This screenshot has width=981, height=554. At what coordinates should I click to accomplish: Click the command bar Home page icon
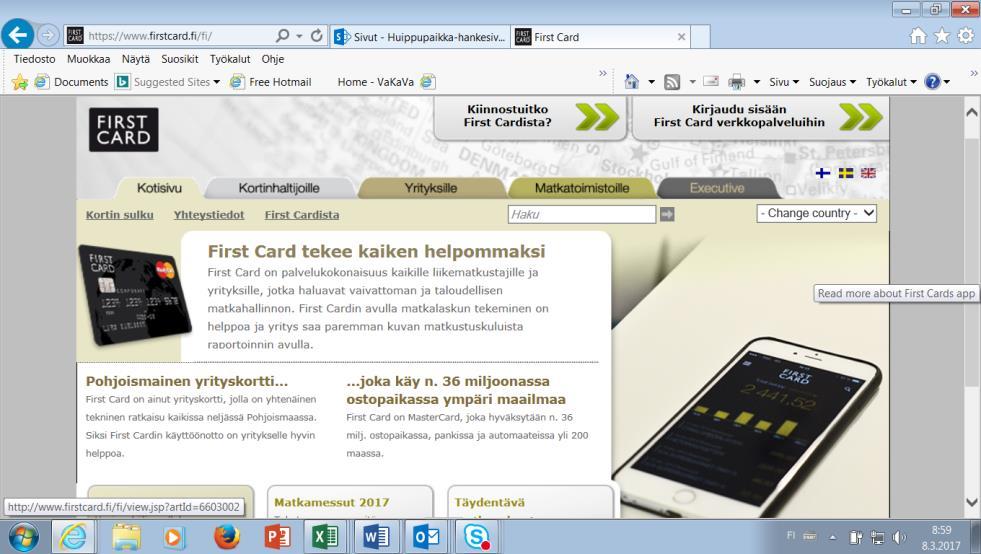pyautogui.click(x=632, y=81)
